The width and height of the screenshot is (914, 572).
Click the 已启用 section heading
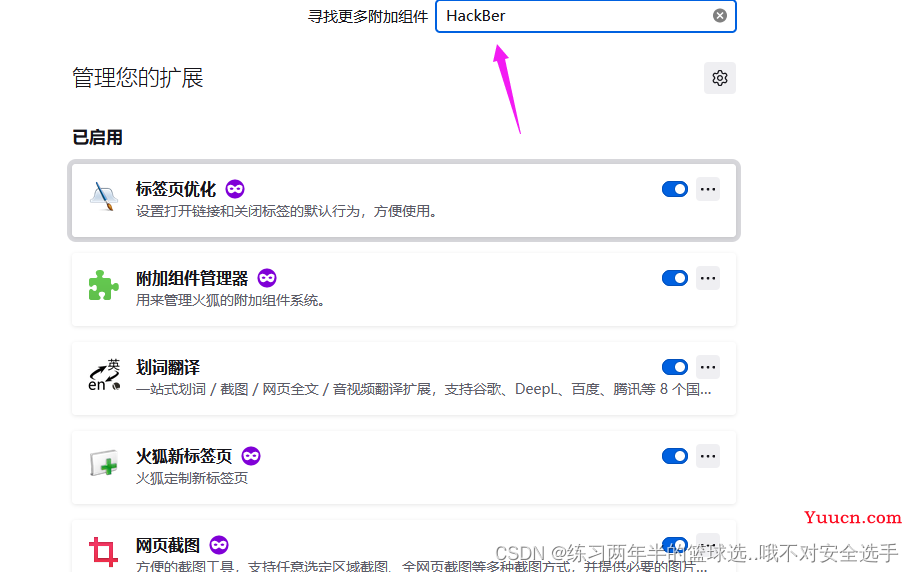pos(97,138)
